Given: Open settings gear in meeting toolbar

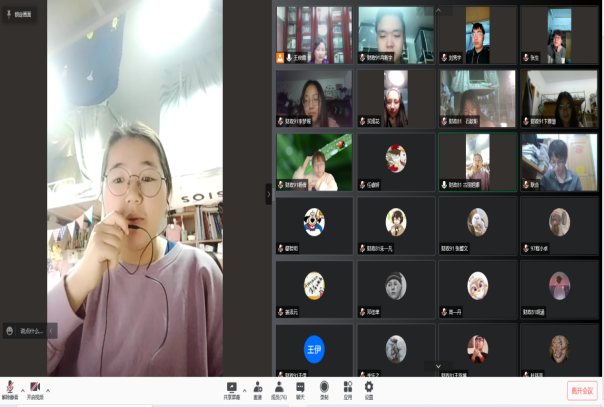Looking at the screenshot, I should coord(369,387).
